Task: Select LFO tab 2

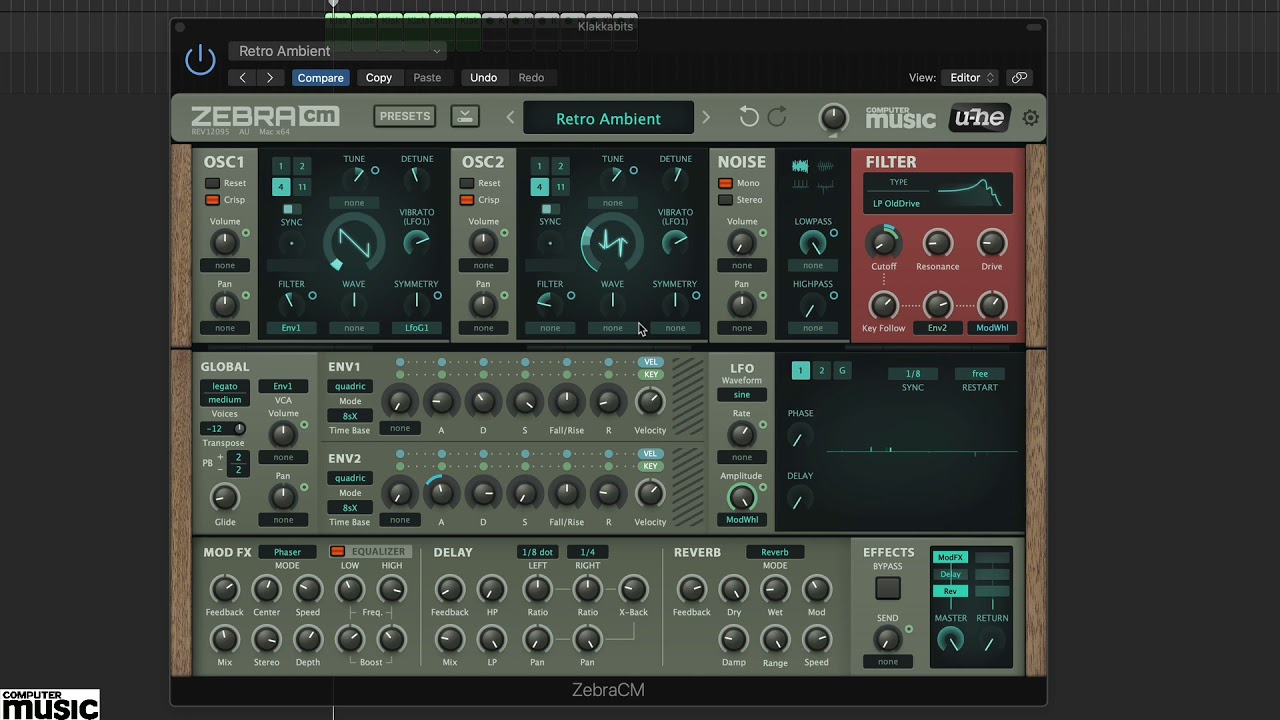Action: coord(821,371)
